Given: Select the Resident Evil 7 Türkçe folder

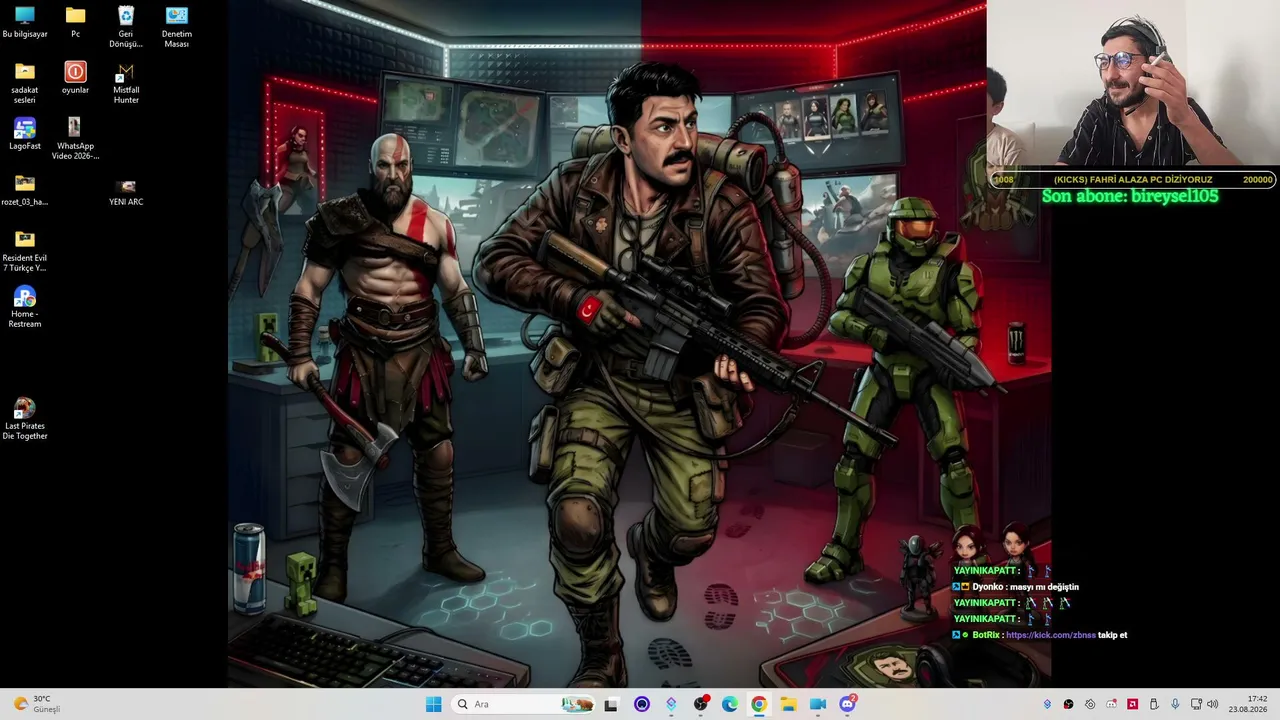Looking at the screenshot, I should click(25, 251).
